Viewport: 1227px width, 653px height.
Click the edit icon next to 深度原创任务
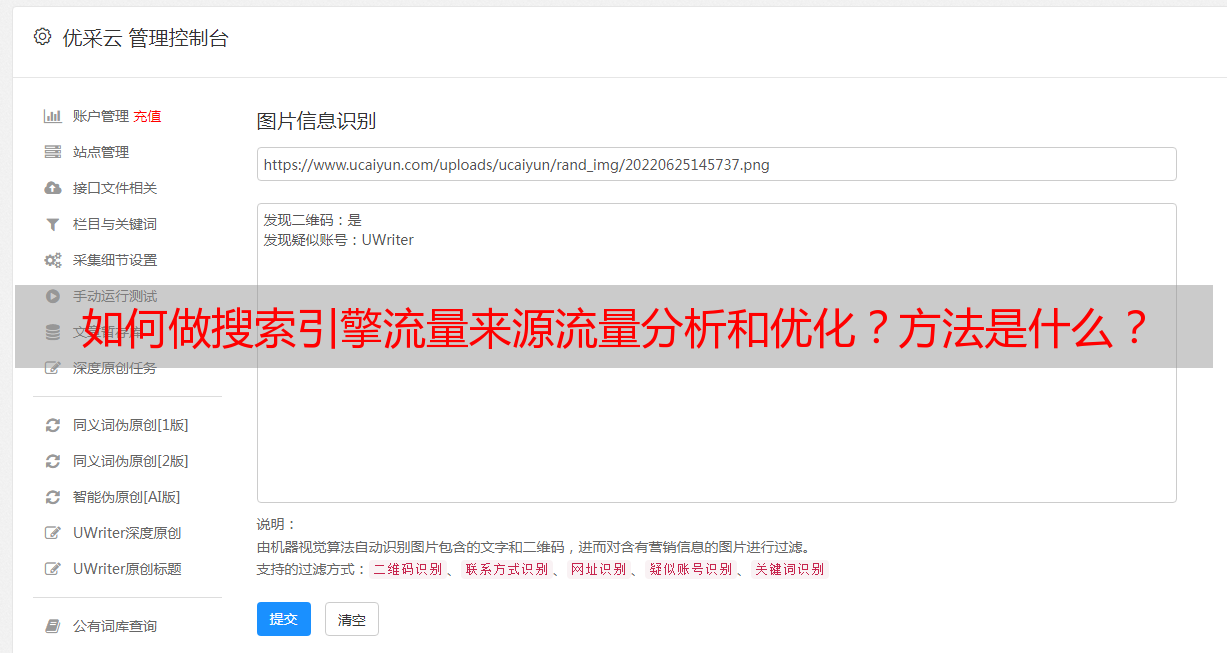(x=53, y=368)
